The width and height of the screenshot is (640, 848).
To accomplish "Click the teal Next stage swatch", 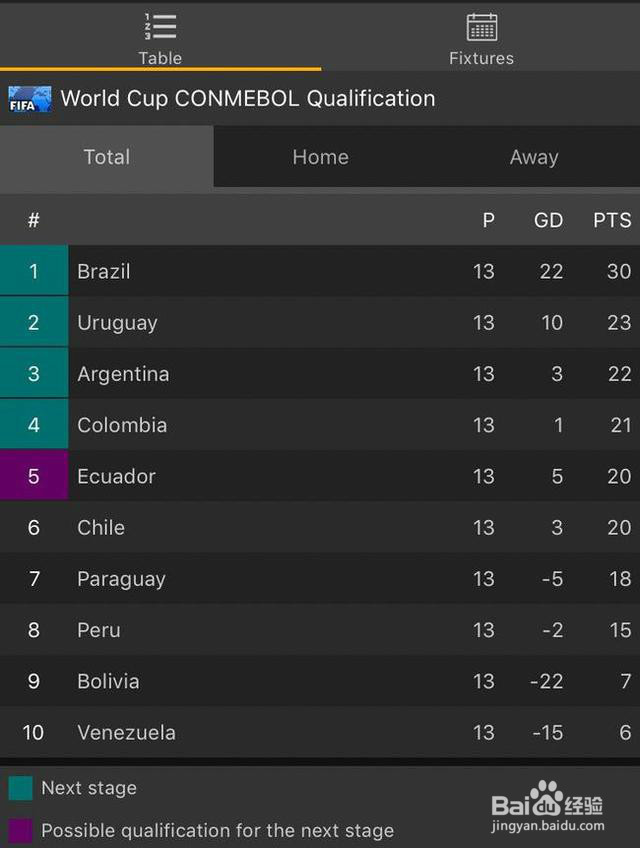I will [x=20, y=788].
